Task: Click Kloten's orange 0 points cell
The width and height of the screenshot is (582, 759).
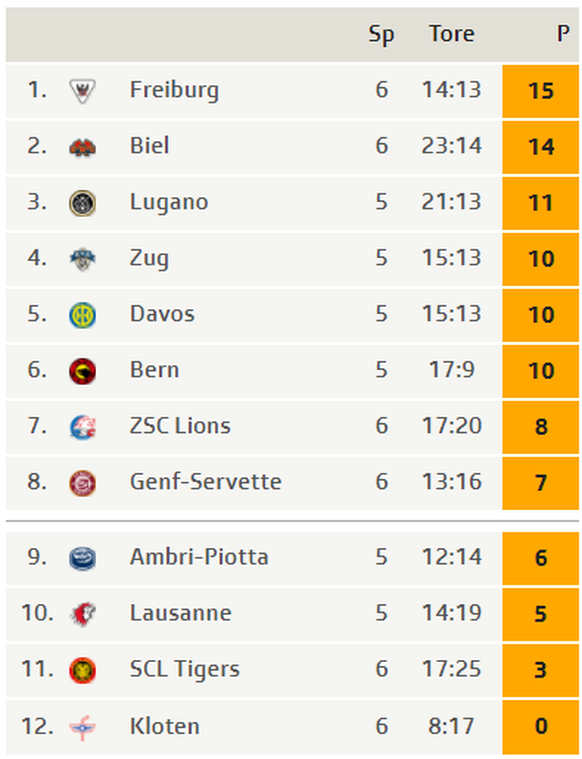Action: pyautogui.click(x=540, y=727)
